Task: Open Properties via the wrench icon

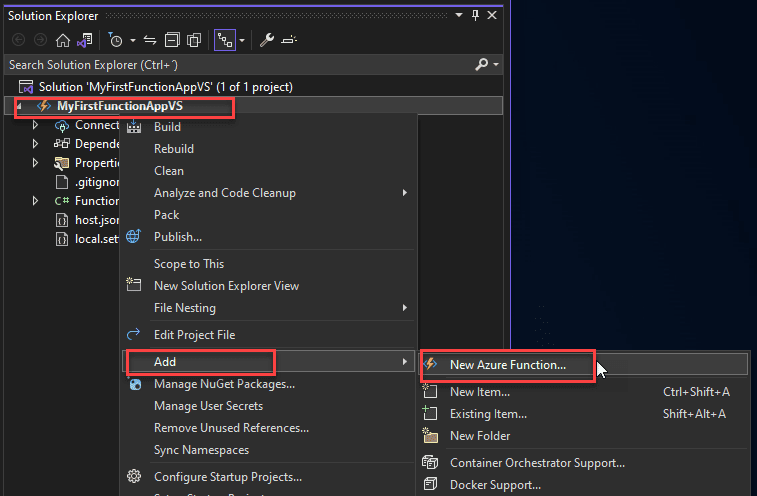Action: [266, 40]
